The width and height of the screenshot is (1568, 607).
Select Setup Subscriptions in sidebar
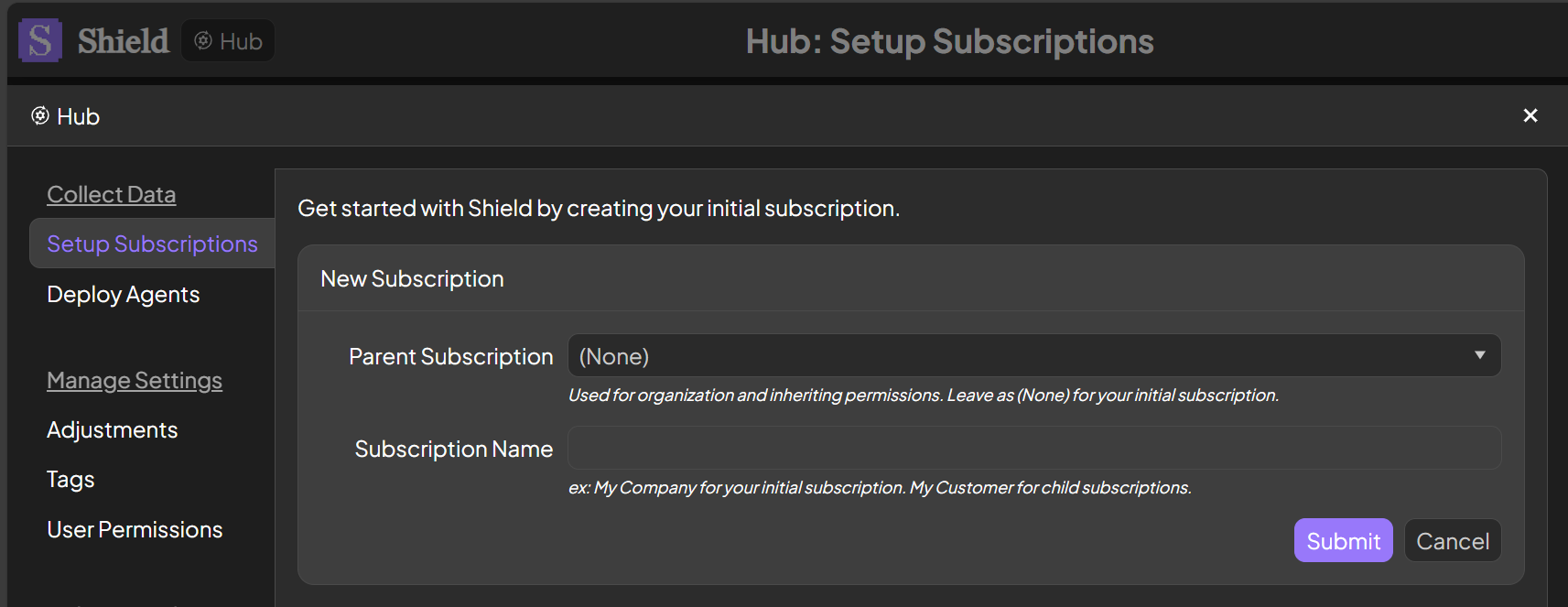pos(152,244)
